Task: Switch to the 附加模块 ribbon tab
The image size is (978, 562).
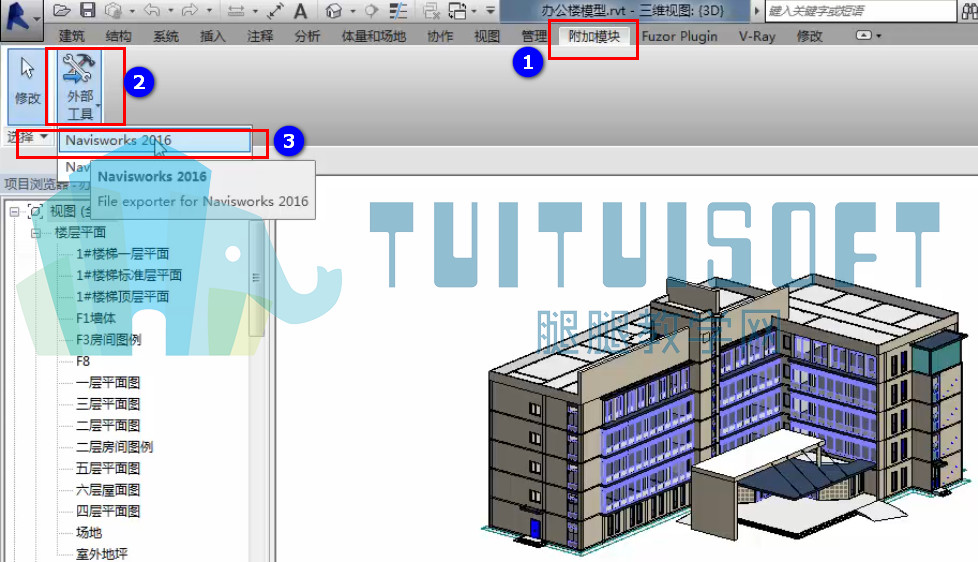Action: (594, 36)
